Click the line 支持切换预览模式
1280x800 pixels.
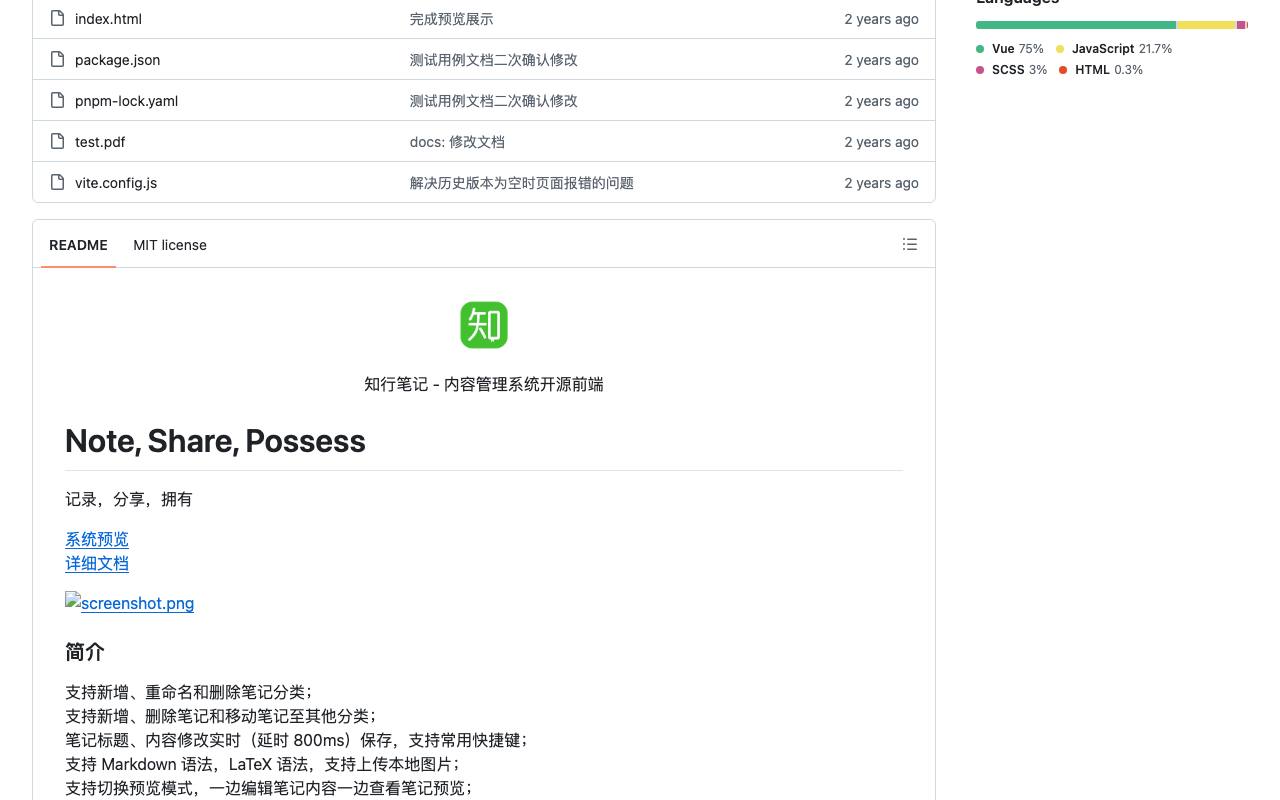pyautogui.click(x=269, y=788)
